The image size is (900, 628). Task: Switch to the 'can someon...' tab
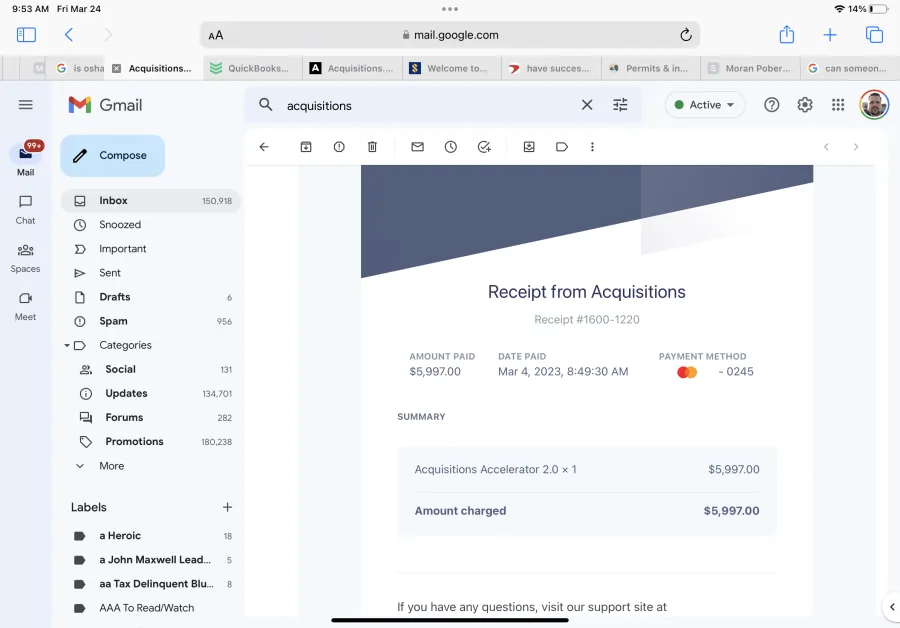click(x=850, y=68)
